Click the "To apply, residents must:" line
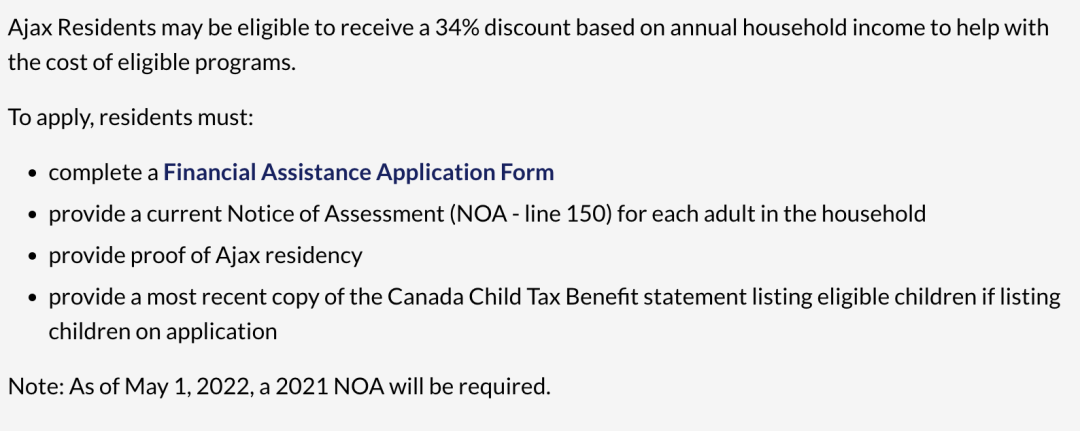The width and height of the screenshot is (1080, 431). (131, 117)
